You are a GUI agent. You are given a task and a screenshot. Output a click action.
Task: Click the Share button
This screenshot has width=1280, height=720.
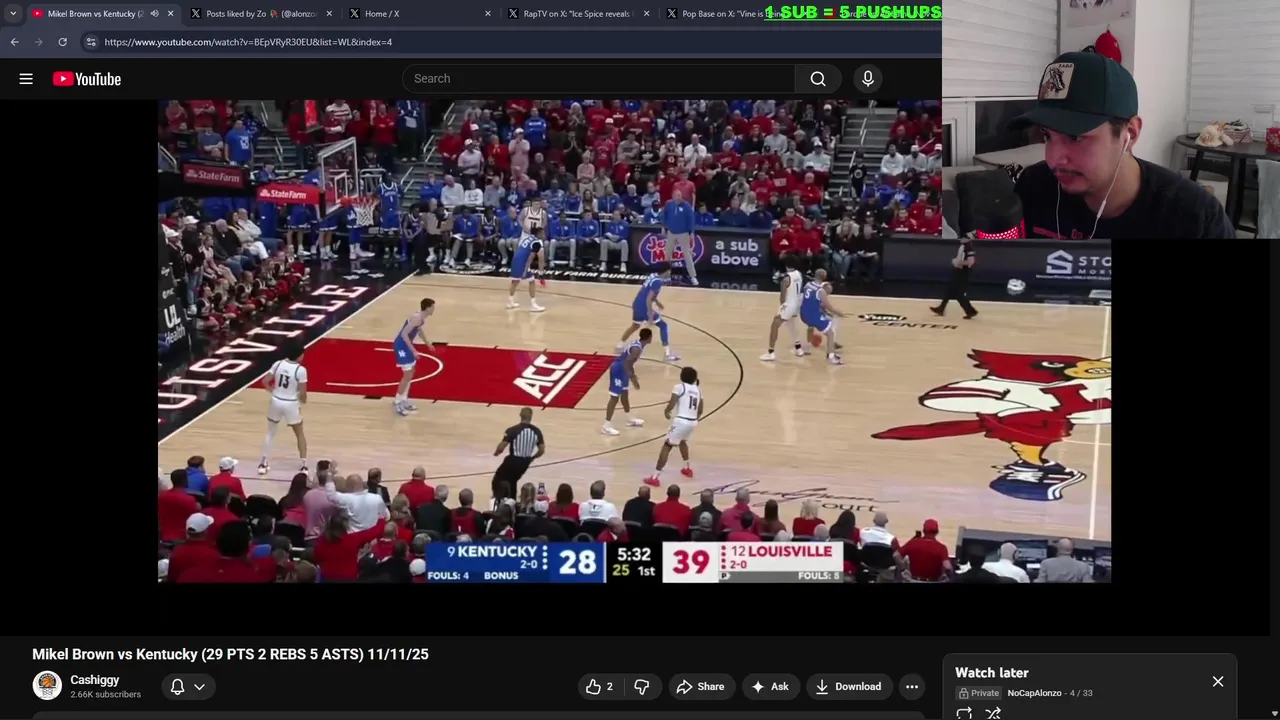tap(700, 687)
